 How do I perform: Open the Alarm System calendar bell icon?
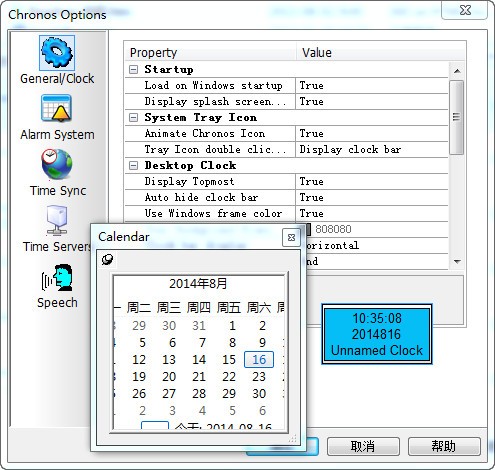coord(56,108)
